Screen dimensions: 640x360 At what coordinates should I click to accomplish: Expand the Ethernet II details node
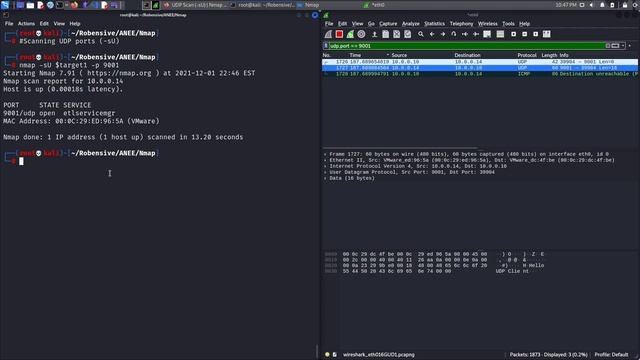(x=325, y=160)
